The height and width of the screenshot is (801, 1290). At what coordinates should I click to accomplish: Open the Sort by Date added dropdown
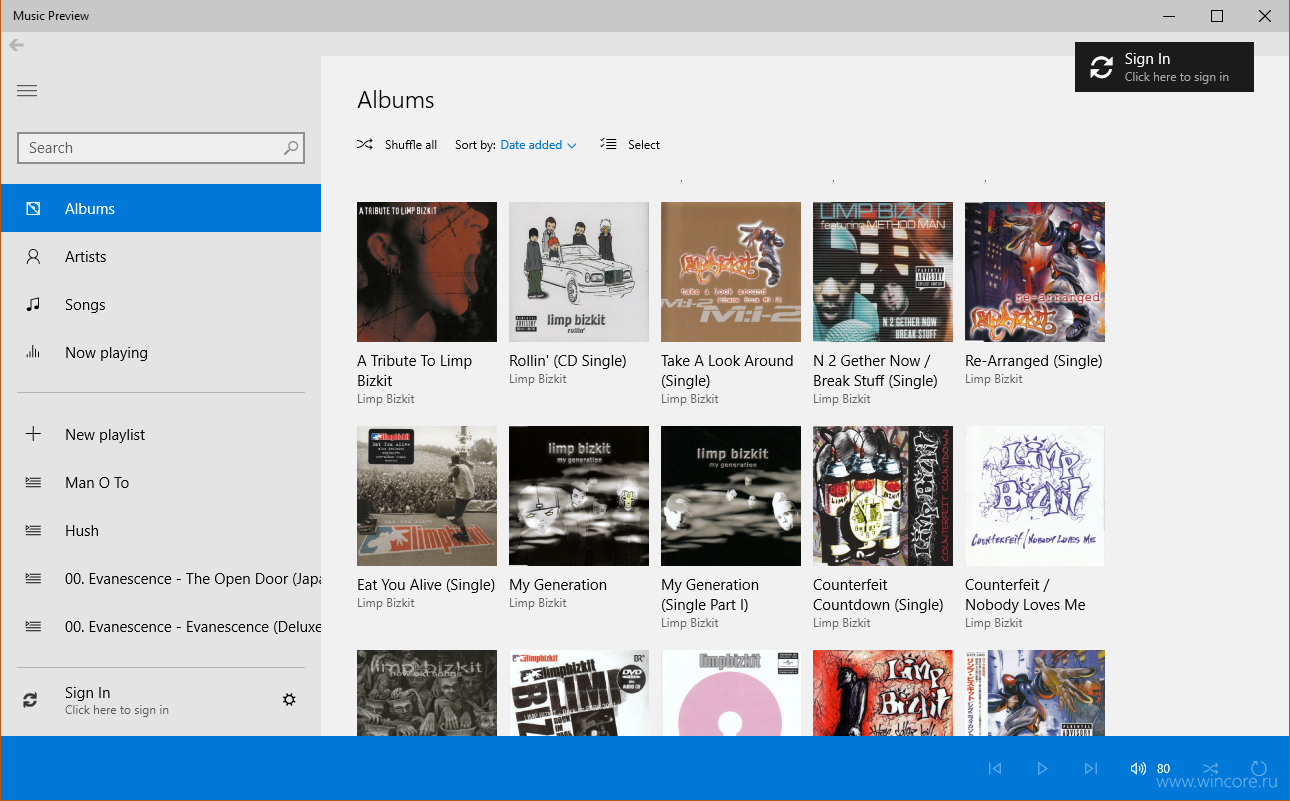[538, 145]
